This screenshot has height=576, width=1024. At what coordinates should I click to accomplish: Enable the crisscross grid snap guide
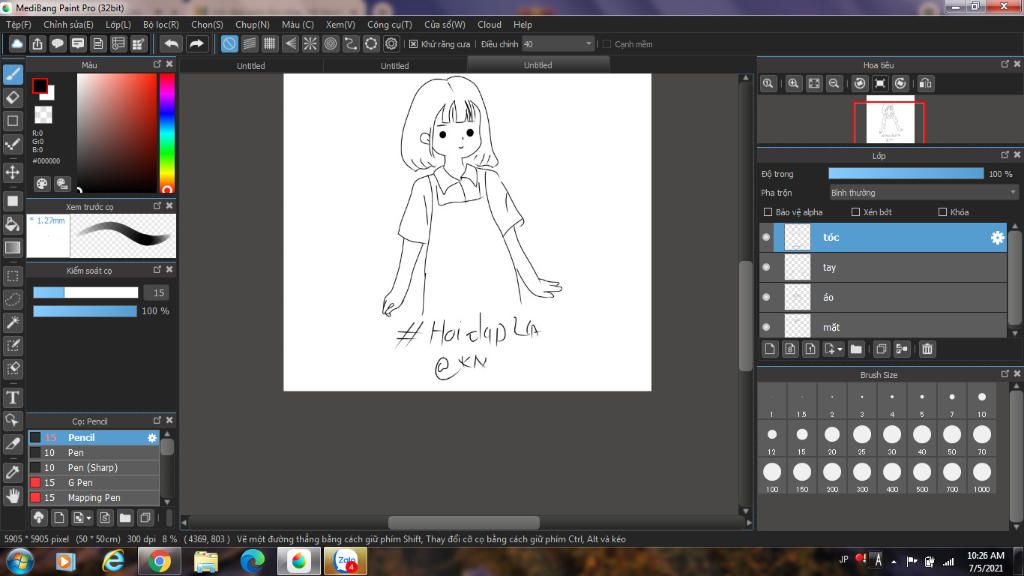[x=270, y=44]
